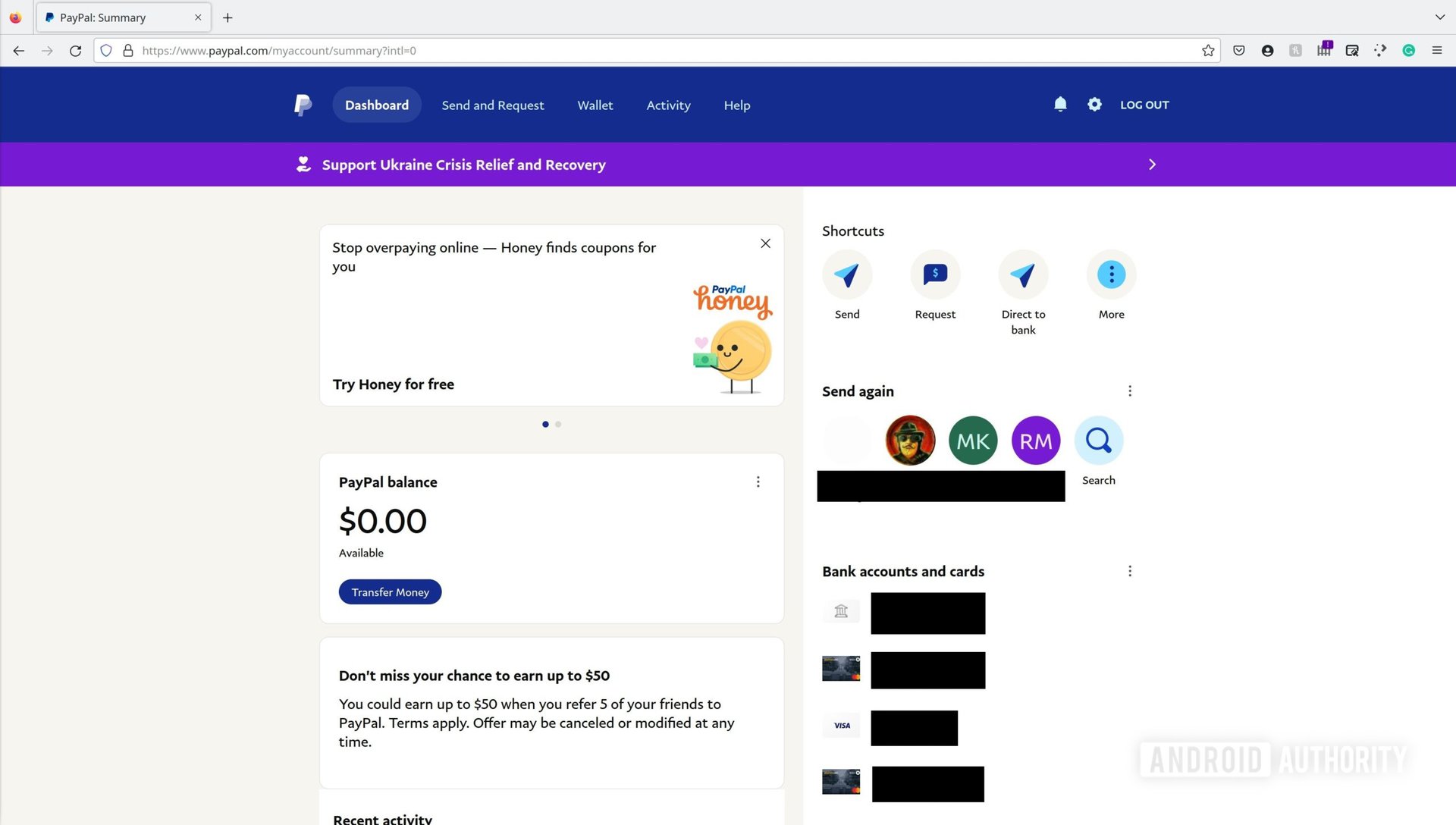The width and height of the screenshot is (1456, 825).
Task: Click the Dashboard tab
Action: pos(376,104)
